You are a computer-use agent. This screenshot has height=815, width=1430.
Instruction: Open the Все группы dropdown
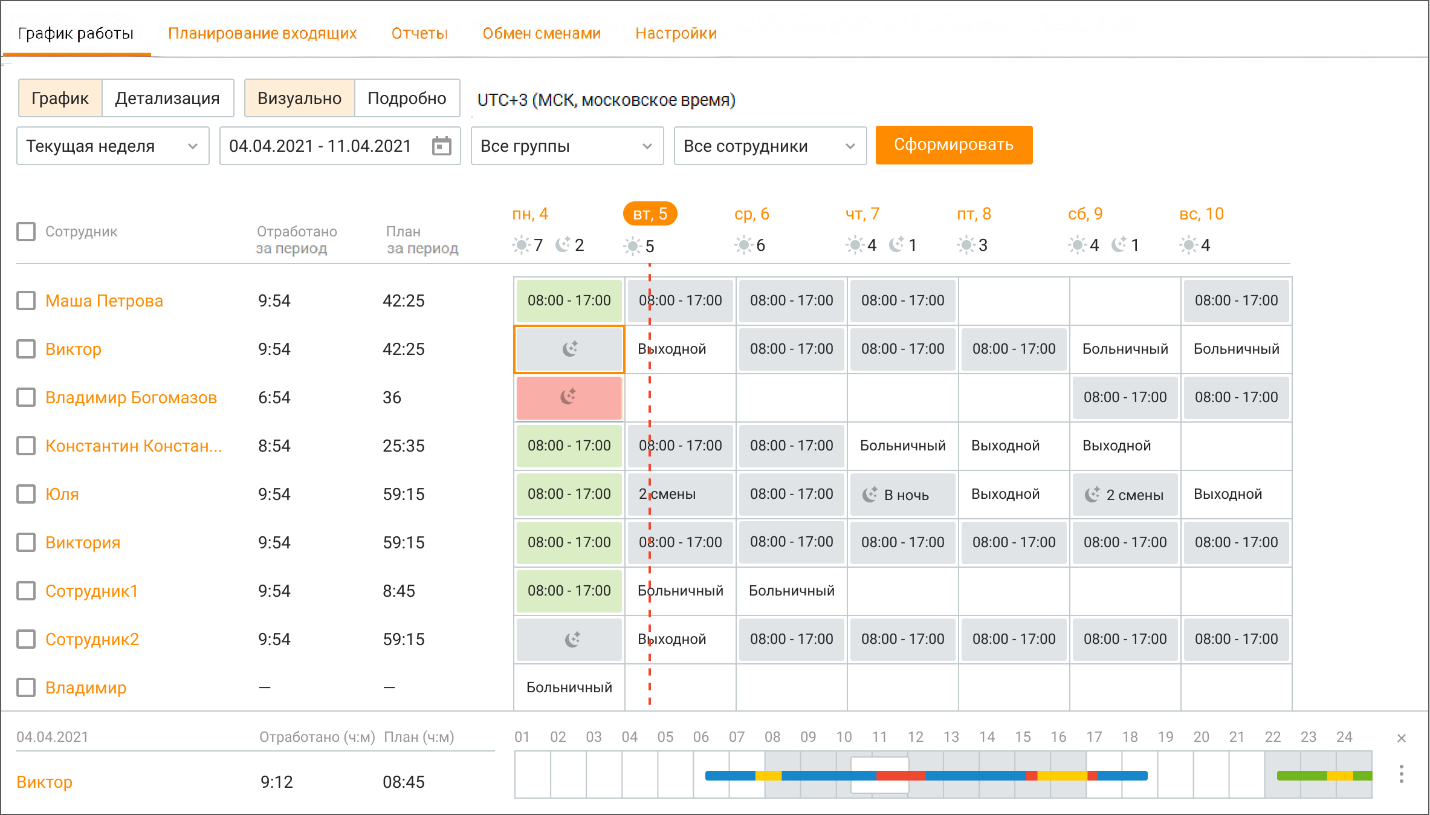pyautogui.click(x=567, y=146)
